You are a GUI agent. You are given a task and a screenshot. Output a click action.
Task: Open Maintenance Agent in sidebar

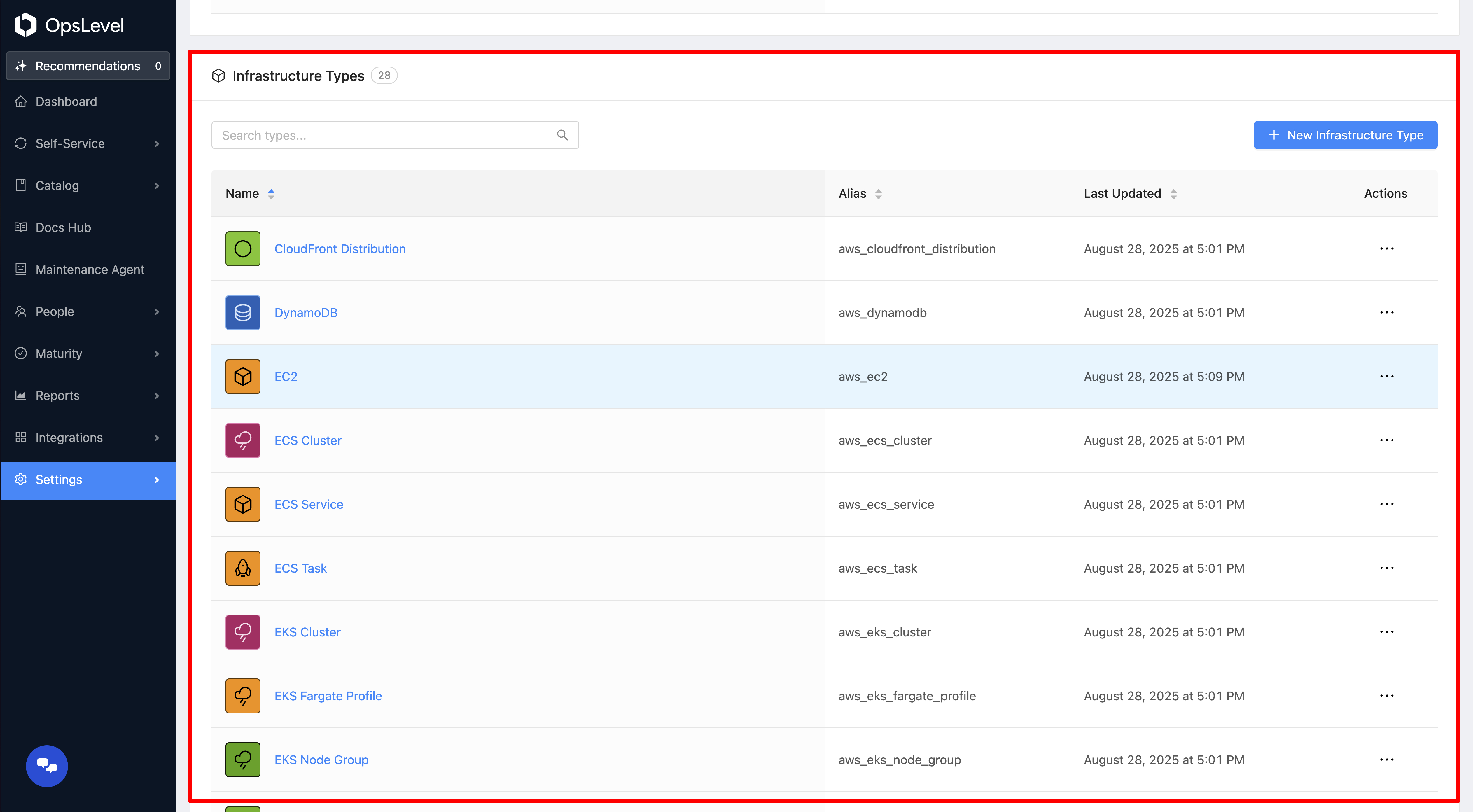(x=89, y=269)
